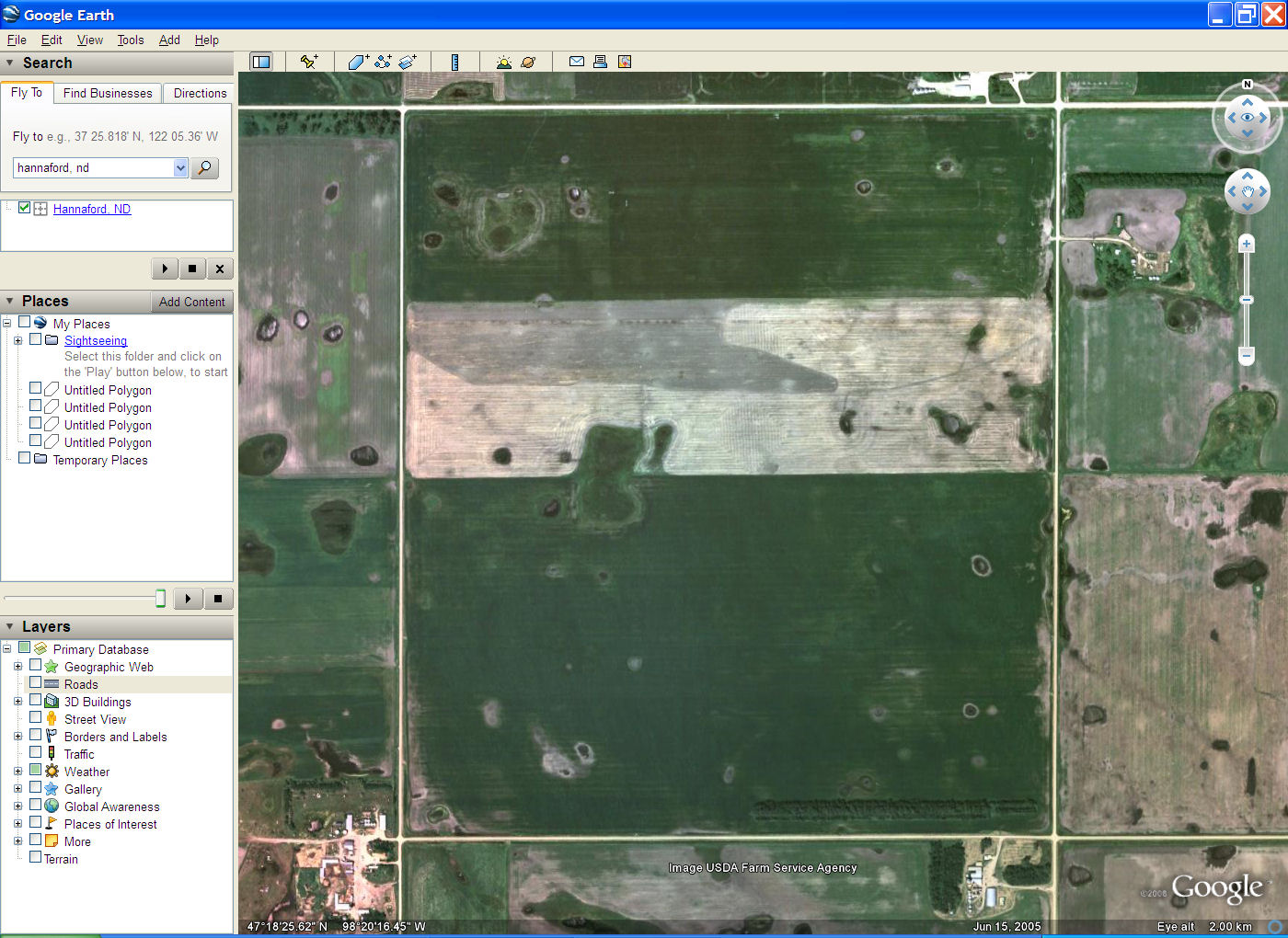
Task: Select the Add Path toolbar tool
Action: coord(383,62)
